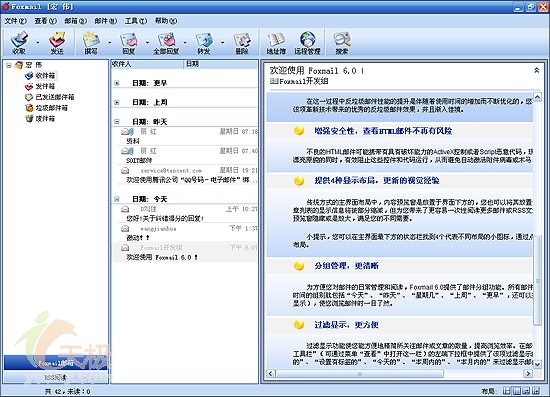This screenshot has height=397, width=550.
Task: Switch to the RSS阅读 panel button
Action: click(x=56, y=377)
